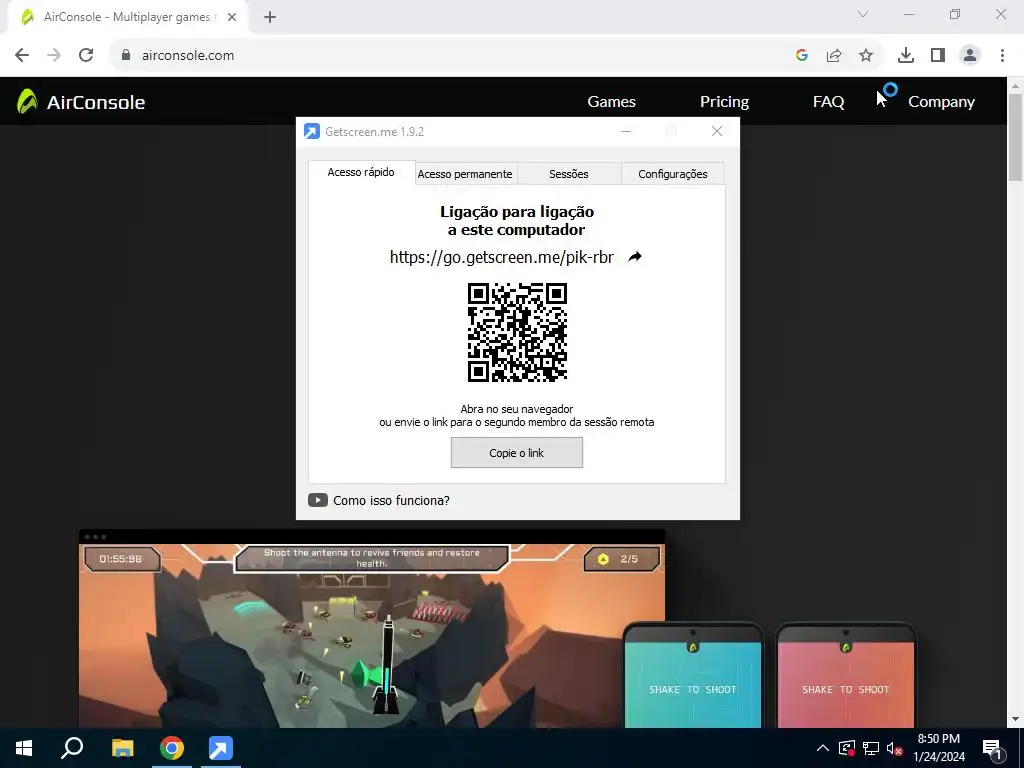
Task: Click the scrollbar down arrow
Action: pos(1016,720)
